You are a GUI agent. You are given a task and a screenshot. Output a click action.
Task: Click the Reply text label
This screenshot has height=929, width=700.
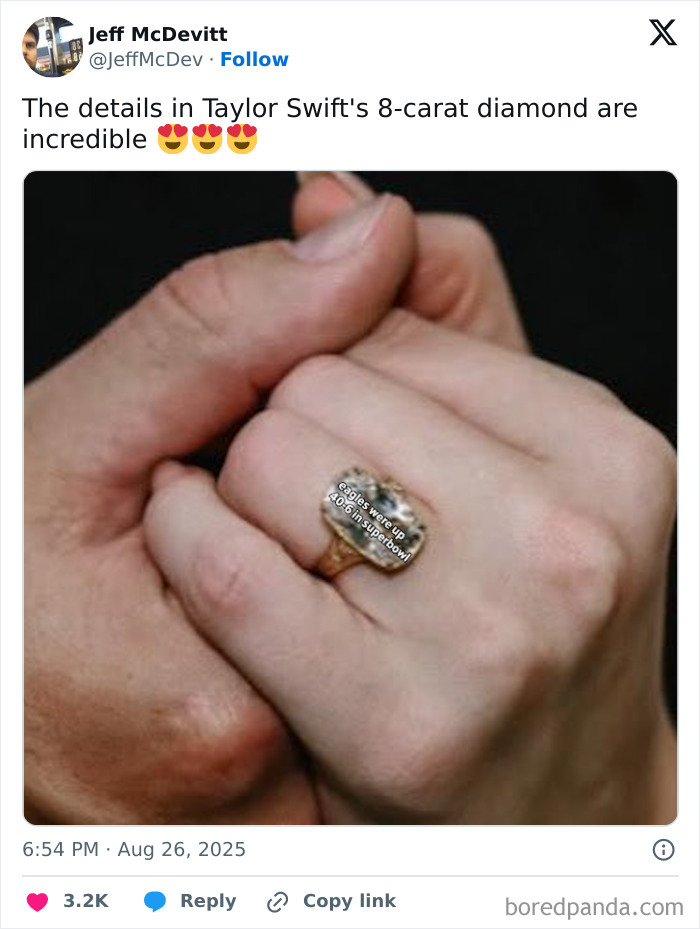point(208,901)
